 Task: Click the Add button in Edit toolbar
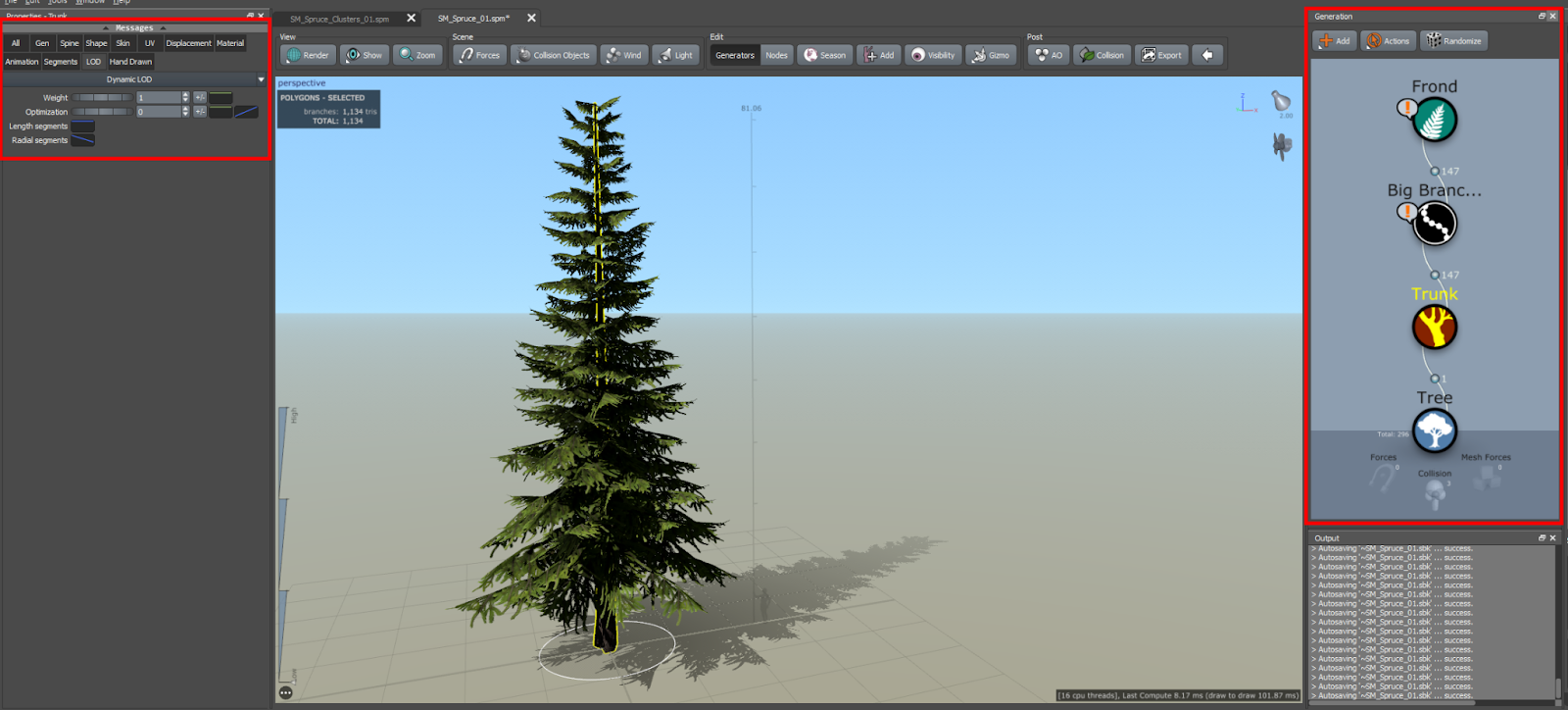point(879,55)
